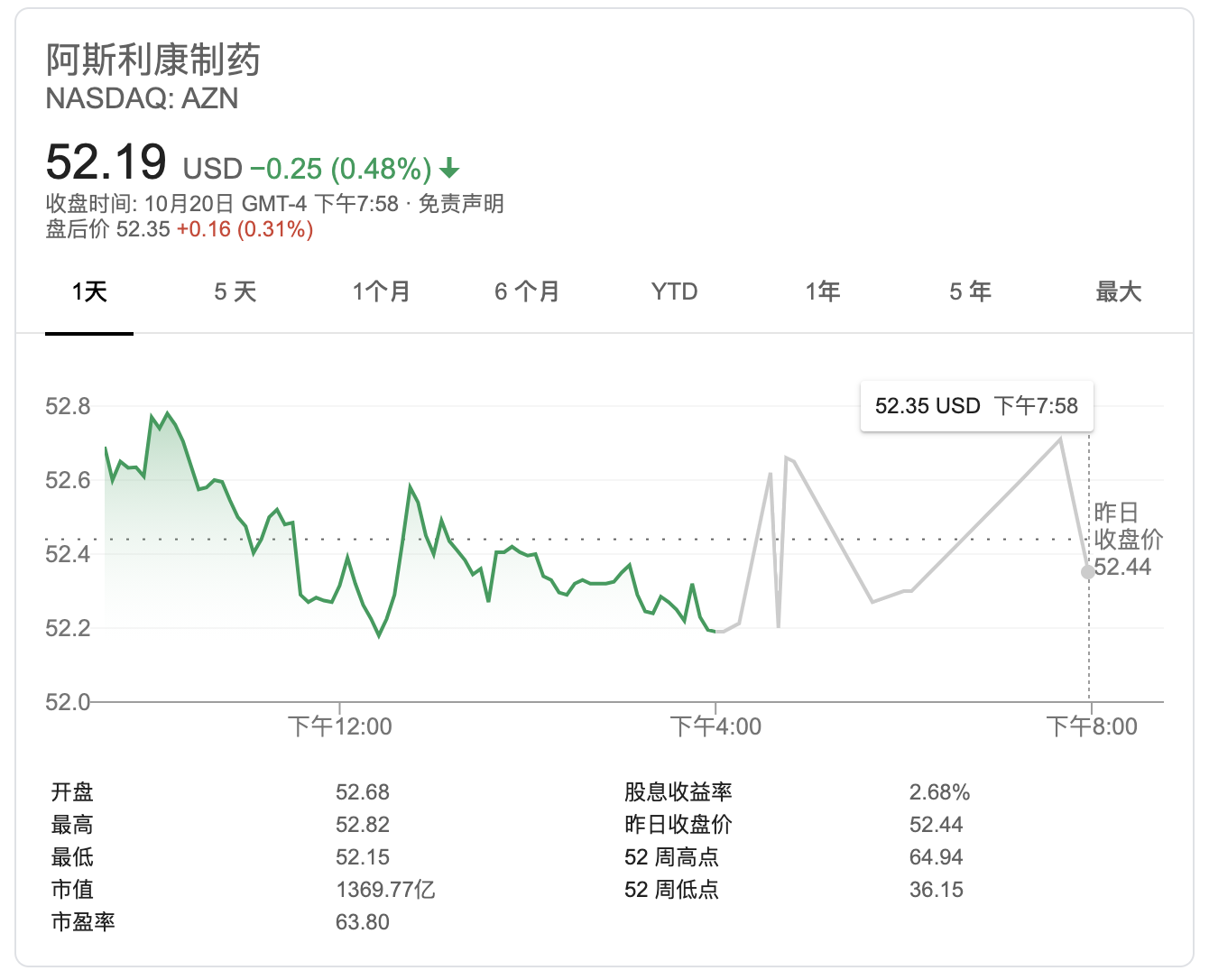Click the 盘后价 52.35 after-hours price
Image resolution: width=1209 pixels, height=980 pixels.
(x=108, y=229)
